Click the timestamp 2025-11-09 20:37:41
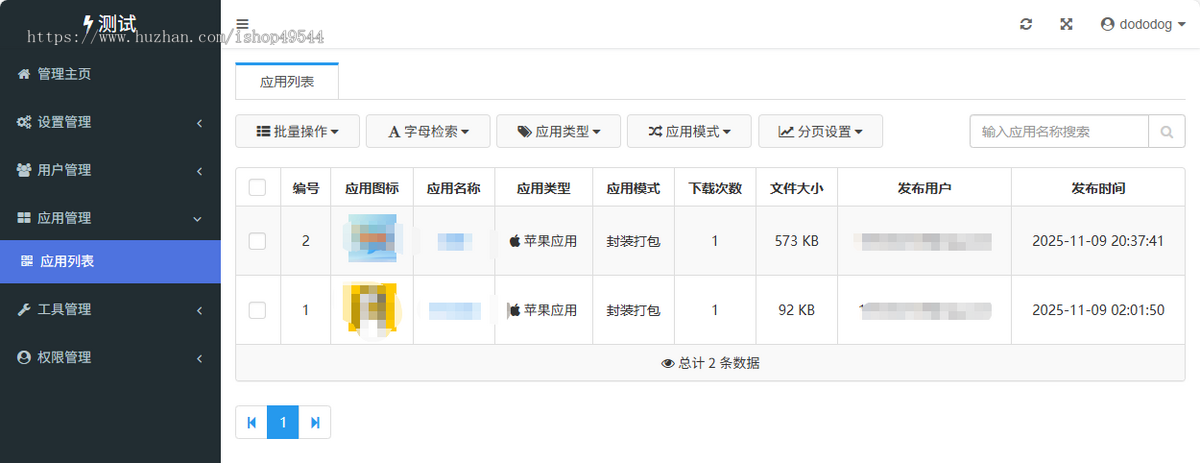1200x463 pixels. click(x=1098, y=241)
